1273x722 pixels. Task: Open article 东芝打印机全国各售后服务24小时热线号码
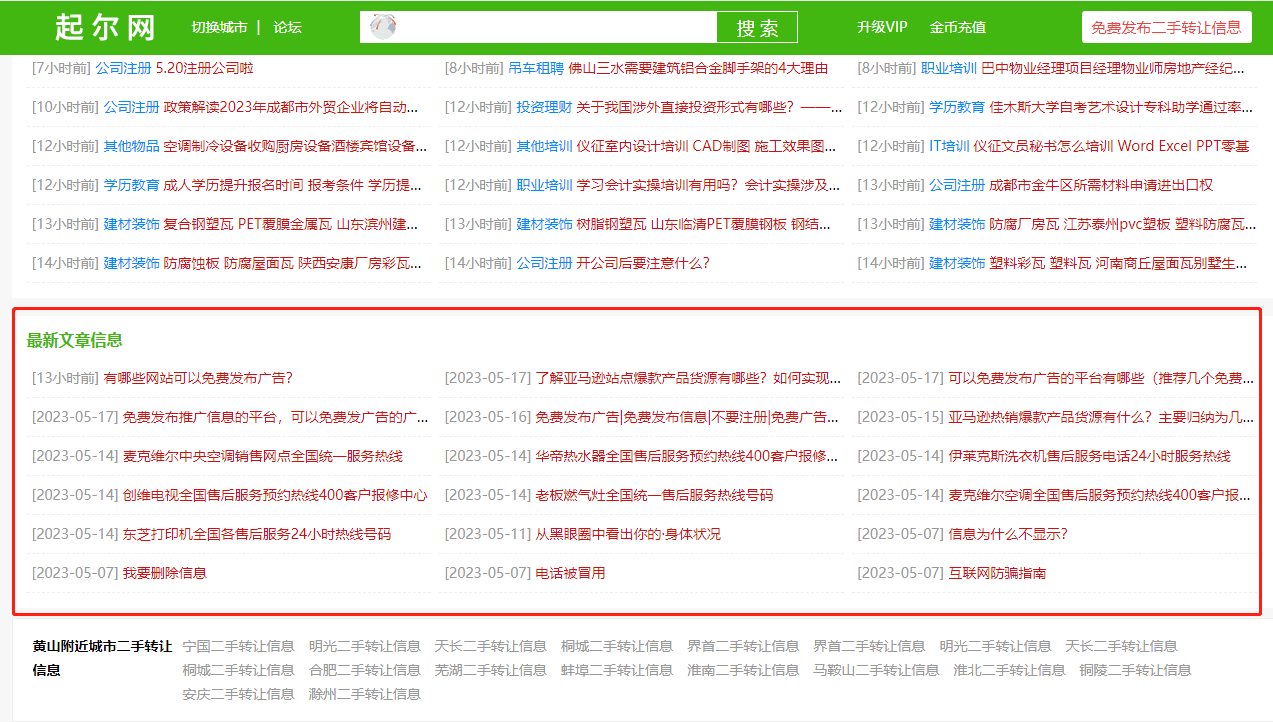(x=257, y=534)
